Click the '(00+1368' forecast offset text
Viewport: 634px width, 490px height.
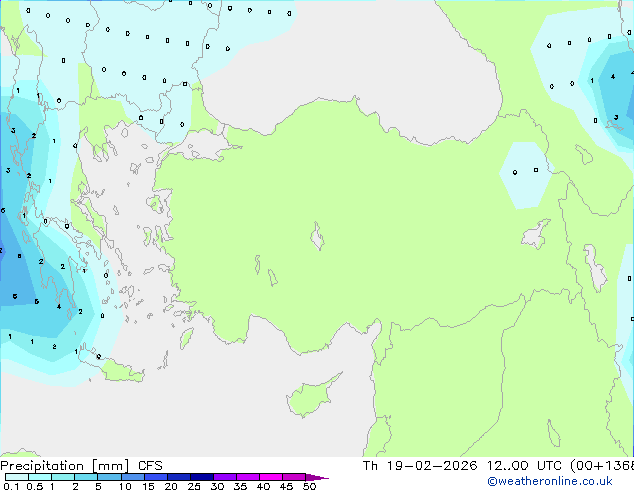click(x=602, y=466)
